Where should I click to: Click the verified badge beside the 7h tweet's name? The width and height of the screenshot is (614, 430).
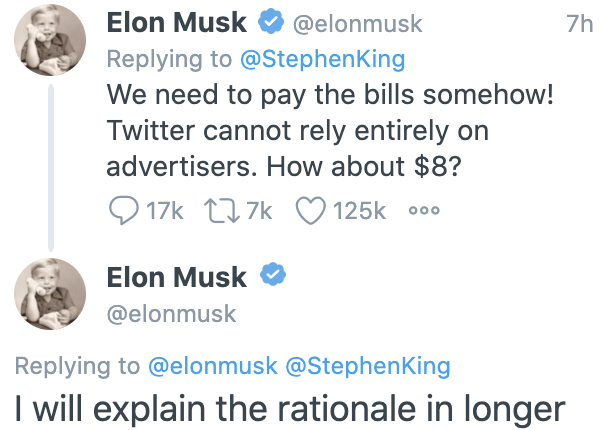coord(270,23)
